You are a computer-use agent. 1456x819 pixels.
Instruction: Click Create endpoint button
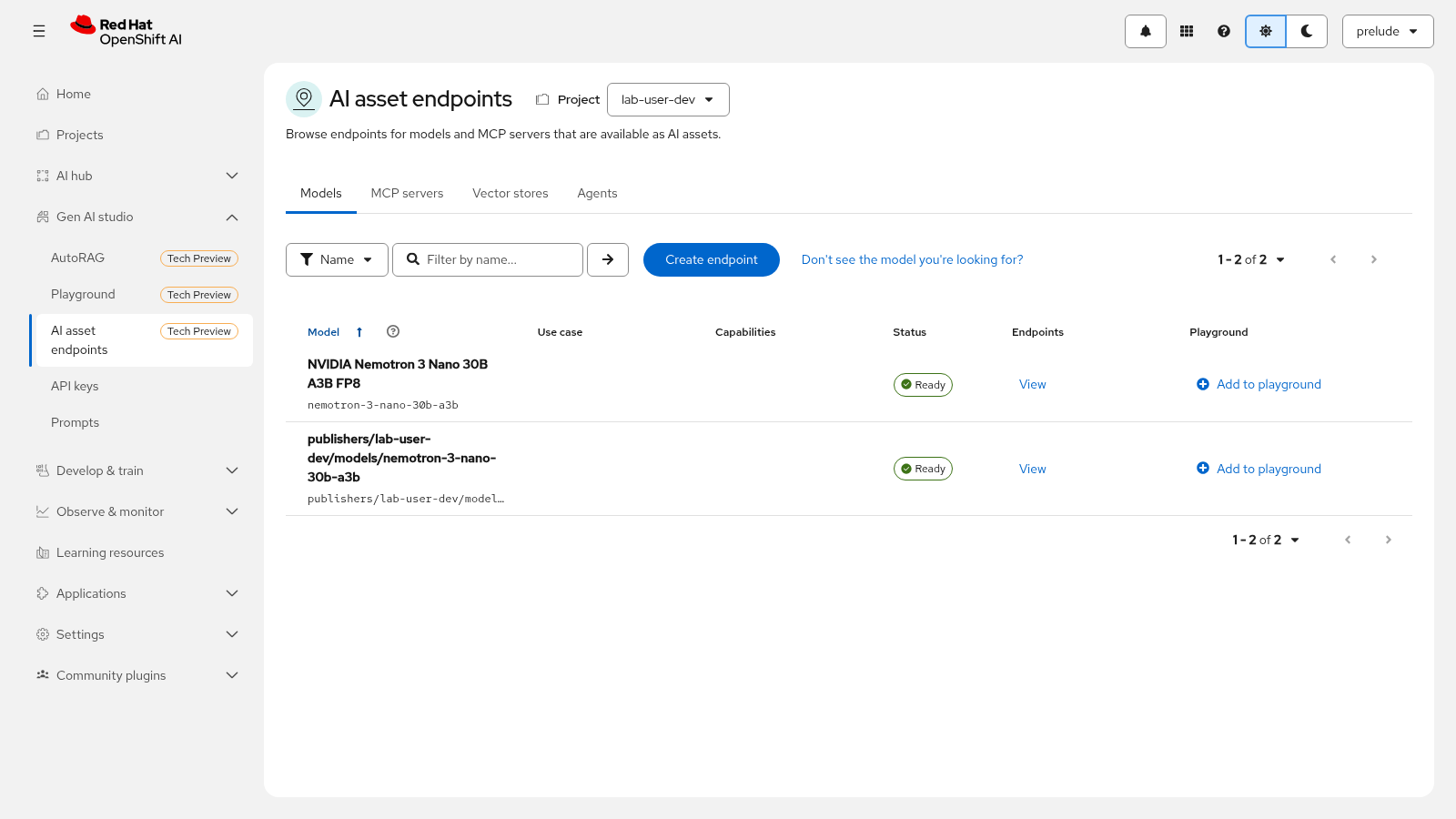(712, 259)
